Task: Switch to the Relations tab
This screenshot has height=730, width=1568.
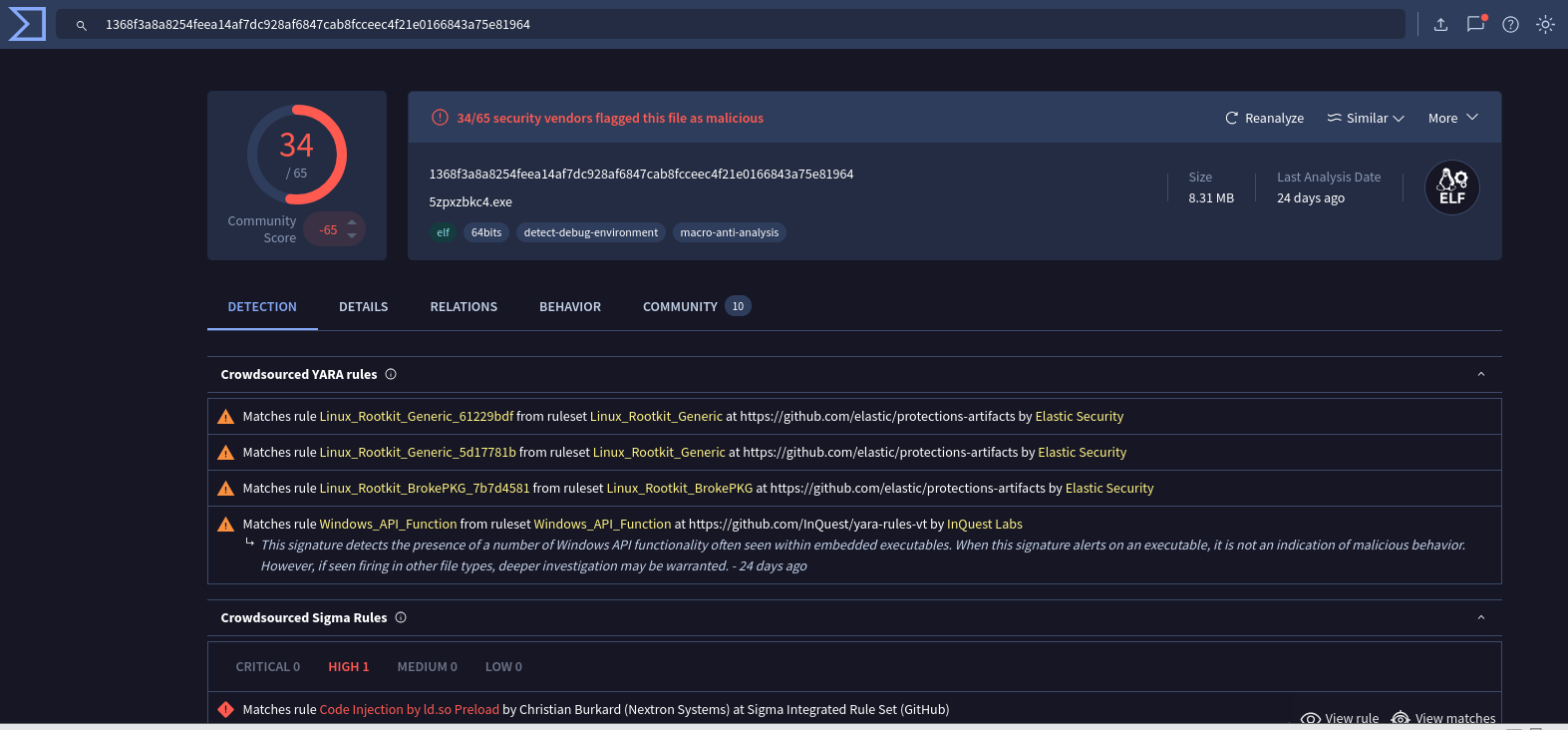Action: (x=464, y=307)
